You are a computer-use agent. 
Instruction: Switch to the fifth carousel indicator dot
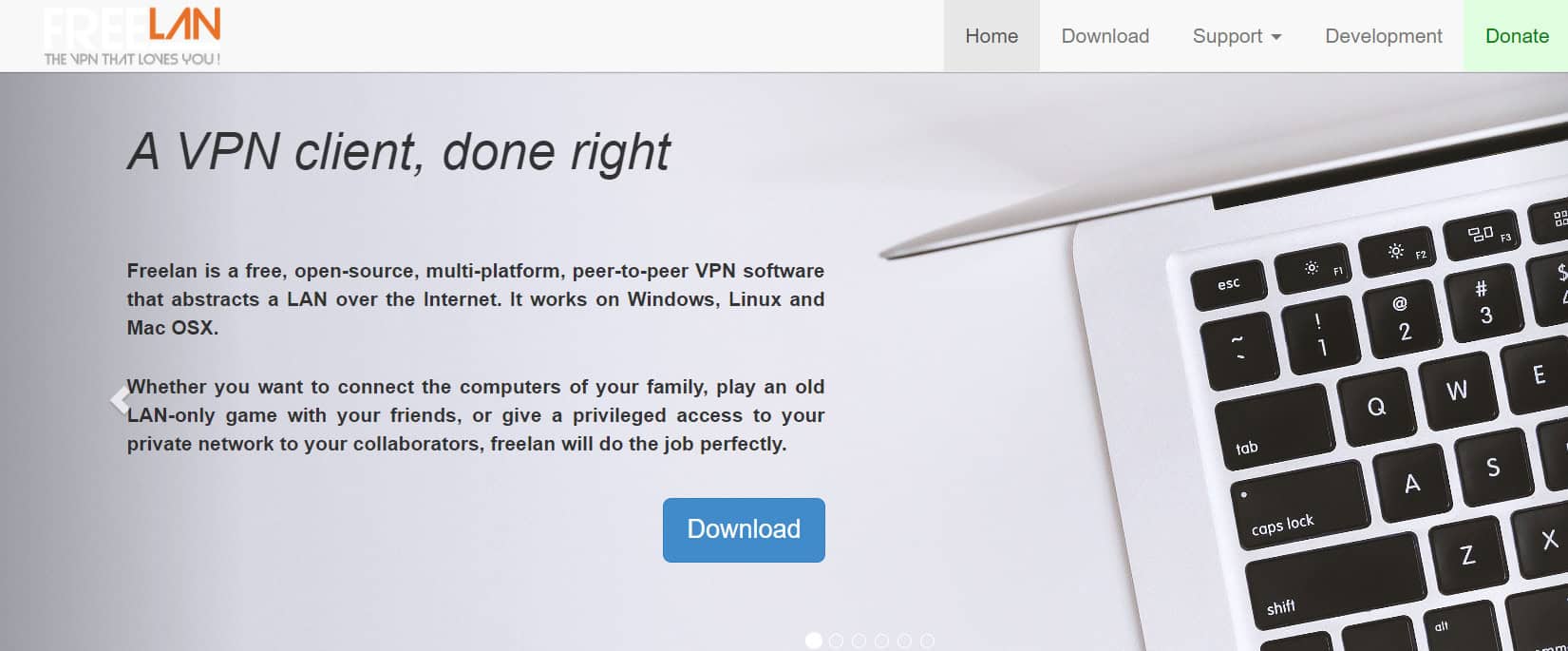[904, 641]
